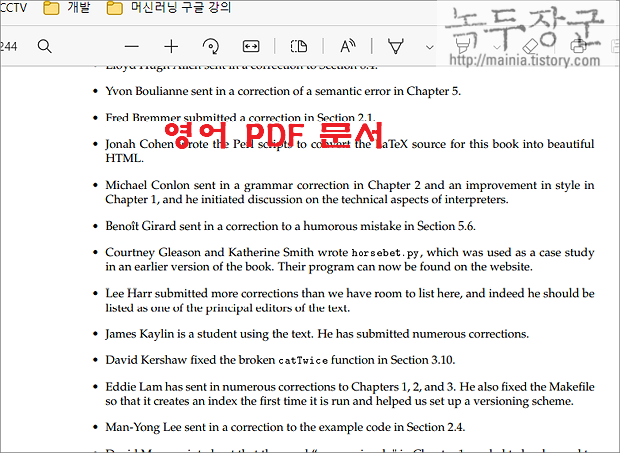Zoom out with the minus button
Image resolution: width=620 pixels, height=453 pixels.
click(x=132, y=47)
